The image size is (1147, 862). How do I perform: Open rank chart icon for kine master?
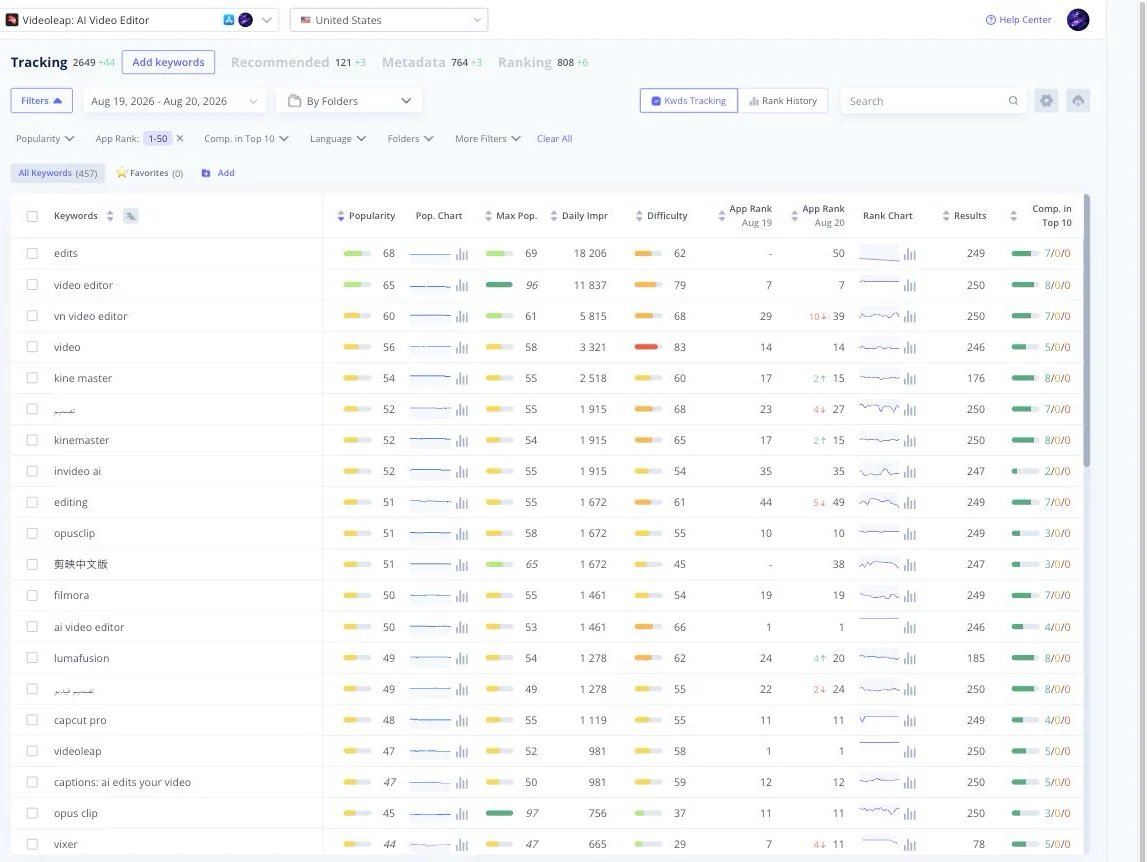tap(909, 379)
